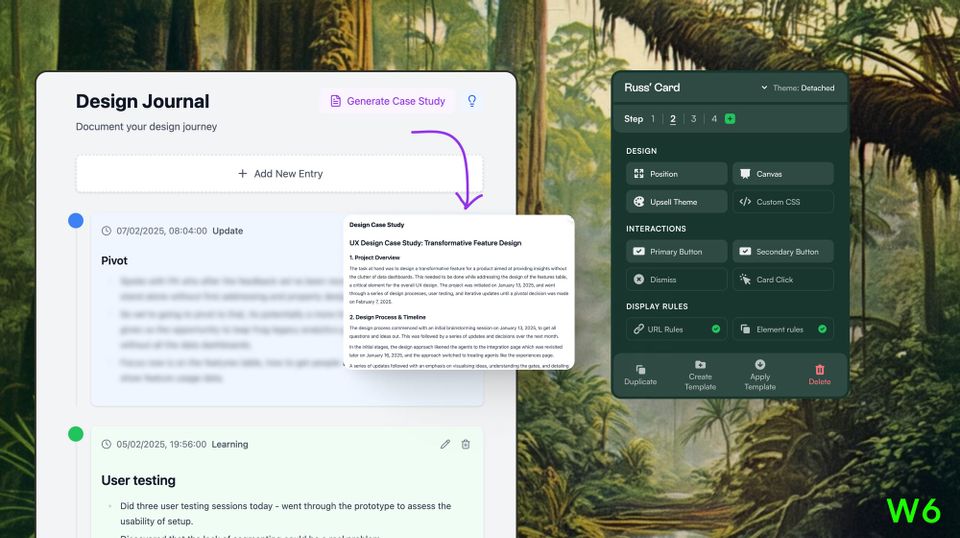Open the Design Case Study preview document
Screen dimensions: 960x538
click(x=459, y=292)
